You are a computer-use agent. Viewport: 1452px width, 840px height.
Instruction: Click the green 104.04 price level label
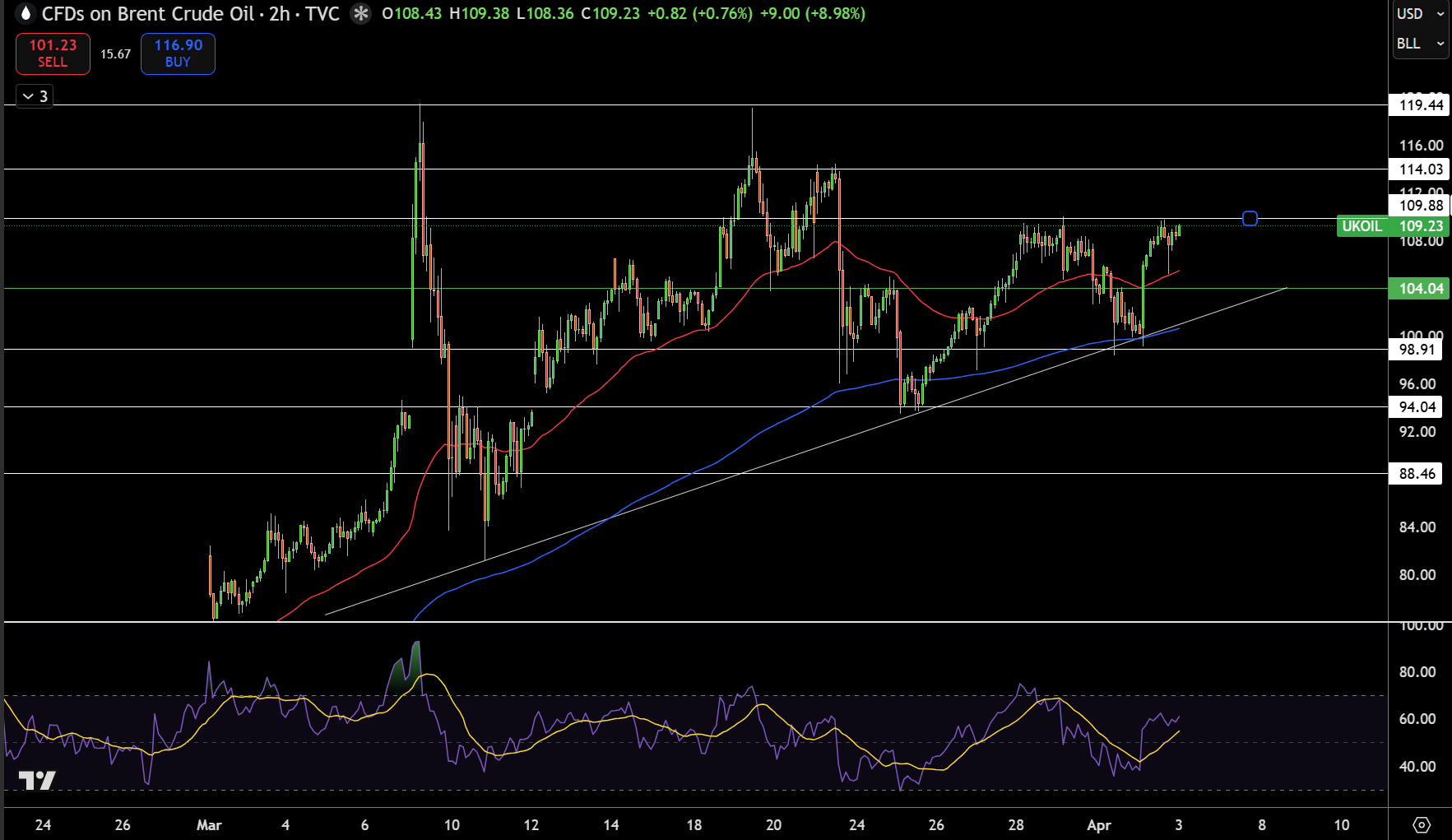[1421, 288]
